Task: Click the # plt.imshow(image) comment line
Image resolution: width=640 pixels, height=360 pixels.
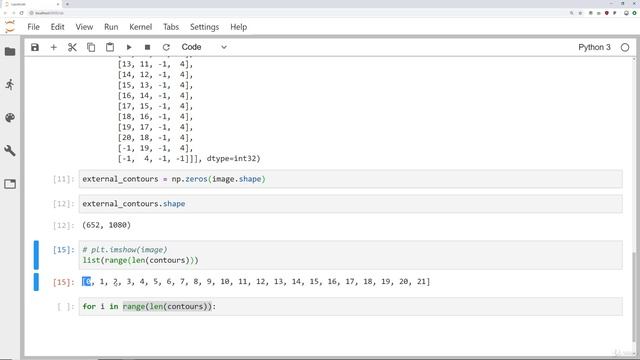Action: click(x=125, y=250)
